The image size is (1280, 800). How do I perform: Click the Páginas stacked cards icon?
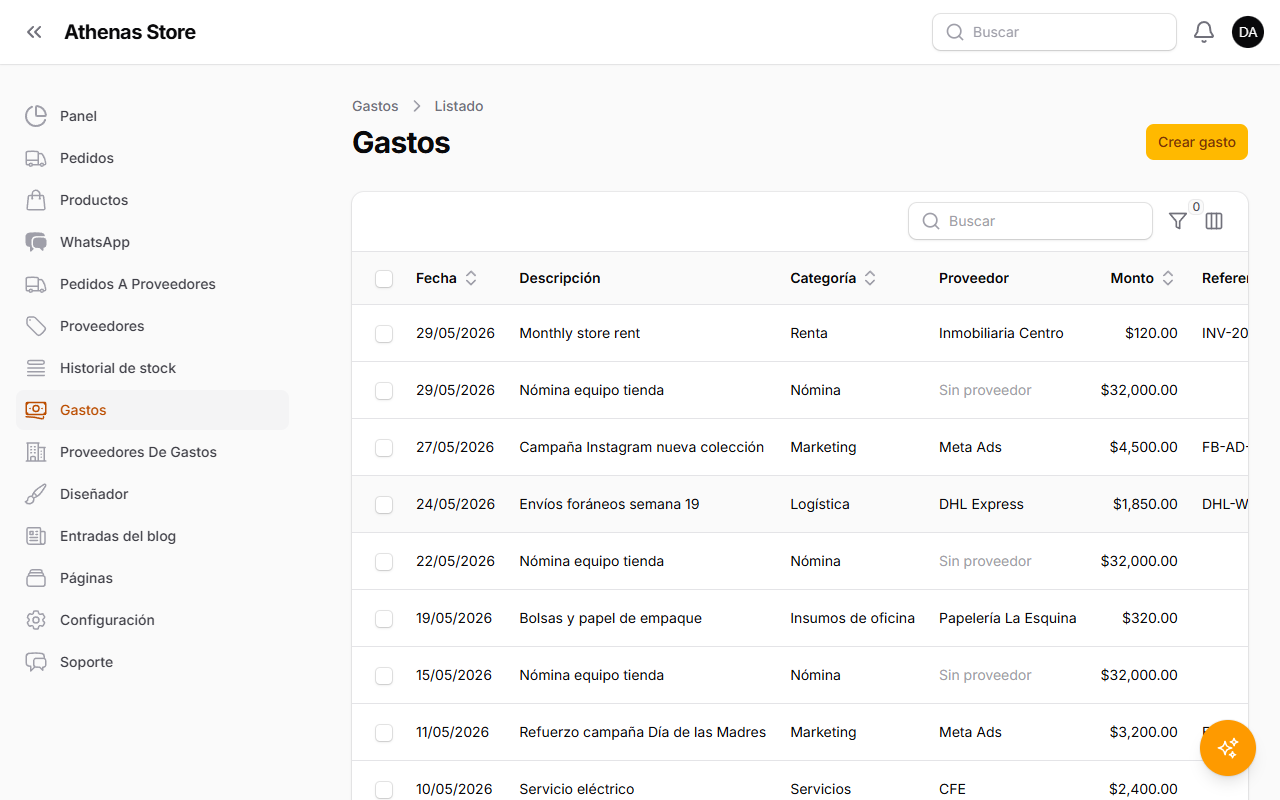(36, 578)
